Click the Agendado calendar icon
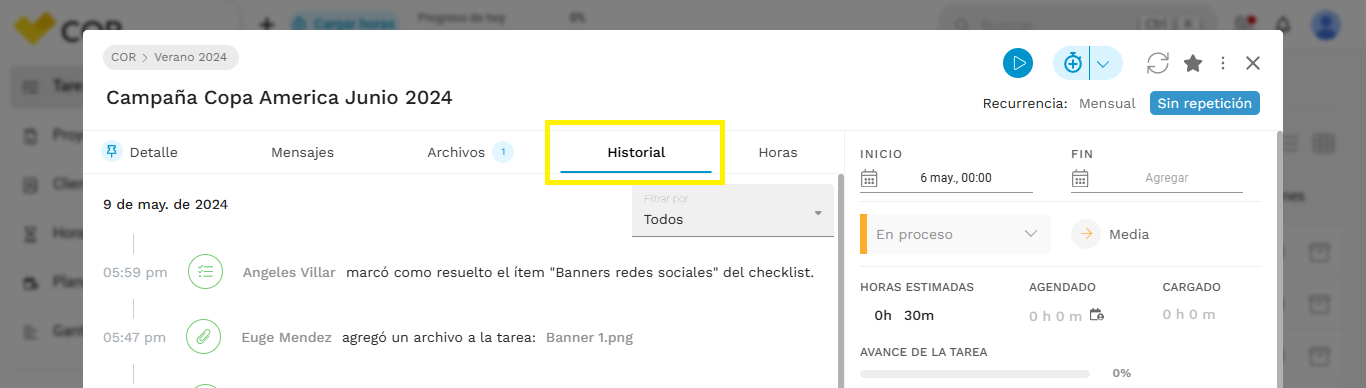Screen dimensions: 1366x388 tap(1097, 315)
